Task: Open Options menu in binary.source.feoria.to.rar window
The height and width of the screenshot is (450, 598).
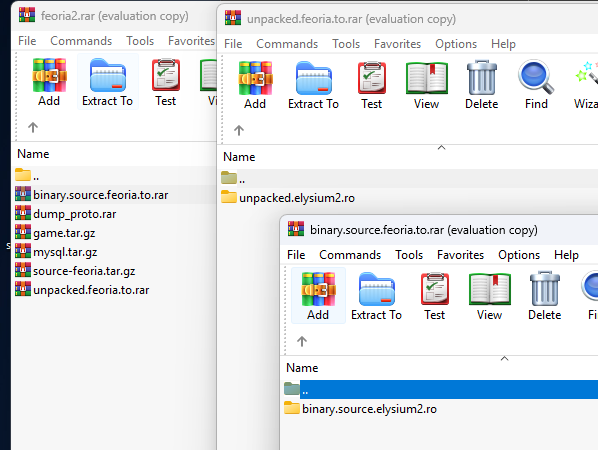Action: click(519, 255)
